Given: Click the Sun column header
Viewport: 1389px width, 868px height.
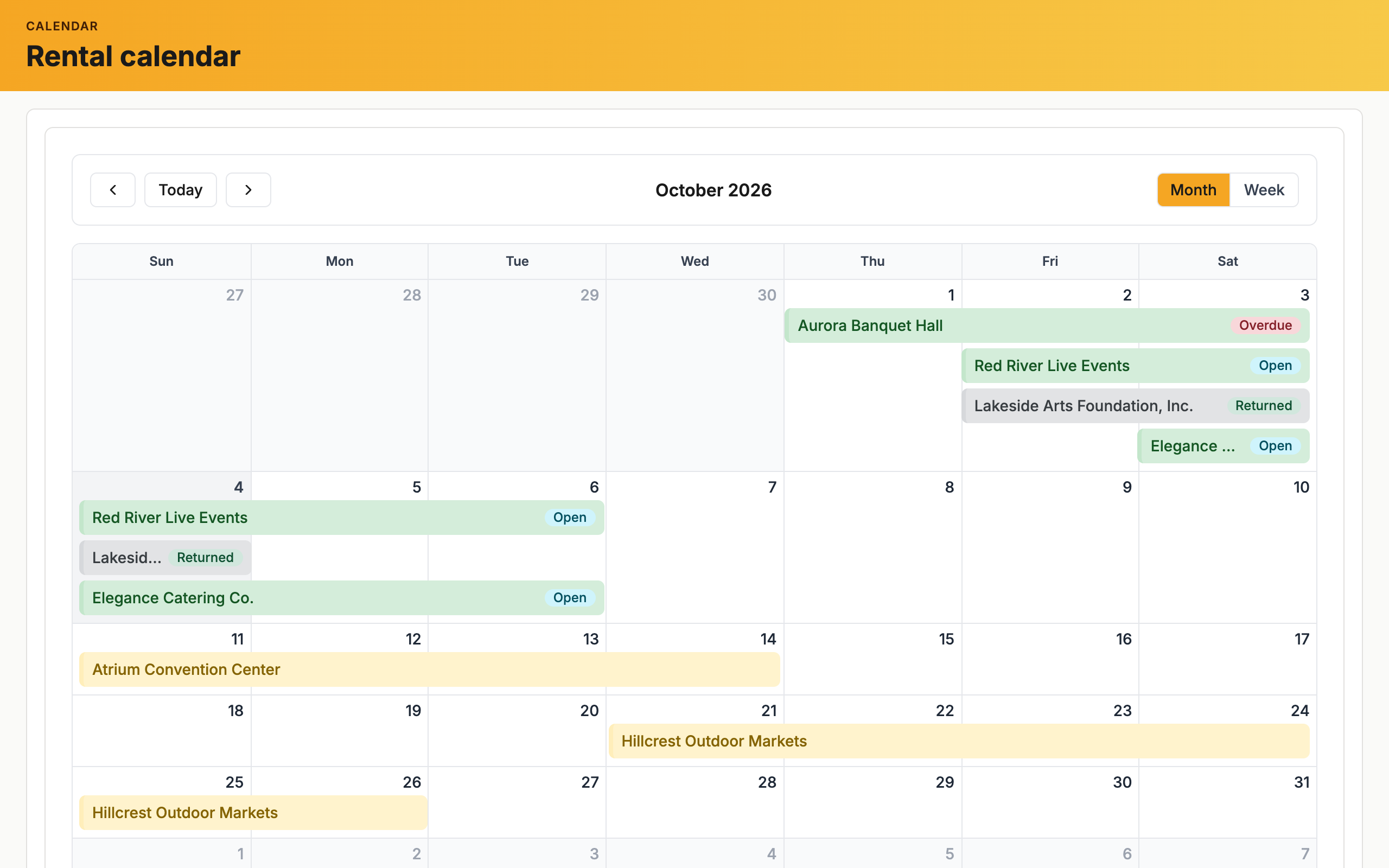Looking at the screenshot, I should pyautogui.click(x=161, y=261).
